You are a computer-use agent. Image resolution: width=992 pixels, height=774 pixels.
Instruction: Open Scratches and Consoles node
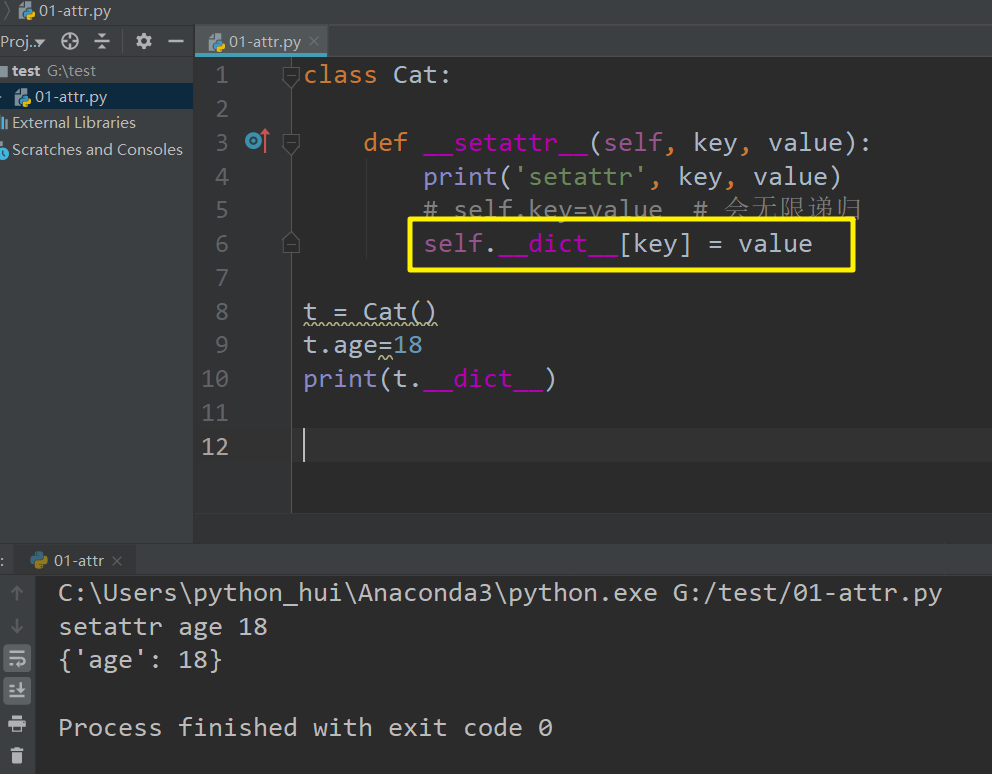pyautogui.click(x=97, y=150)
